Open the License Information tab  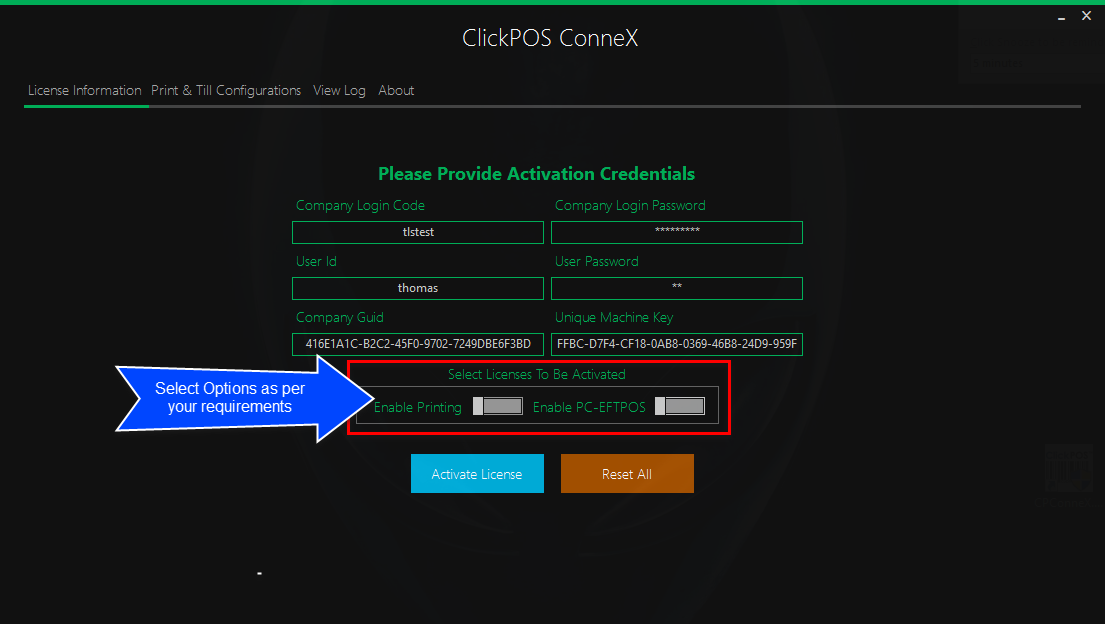[85, 90]
